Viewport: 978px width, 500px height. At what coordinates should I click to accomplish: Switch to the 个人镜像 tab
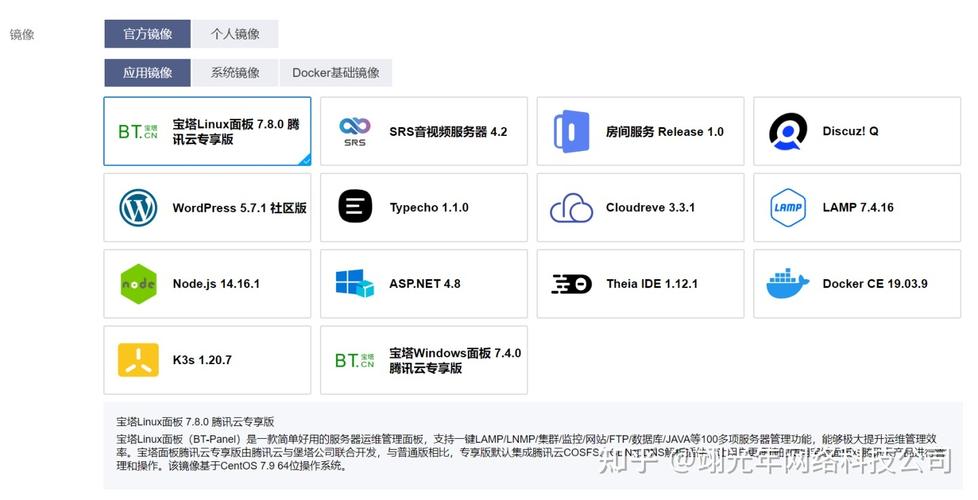tap(235, 34)
